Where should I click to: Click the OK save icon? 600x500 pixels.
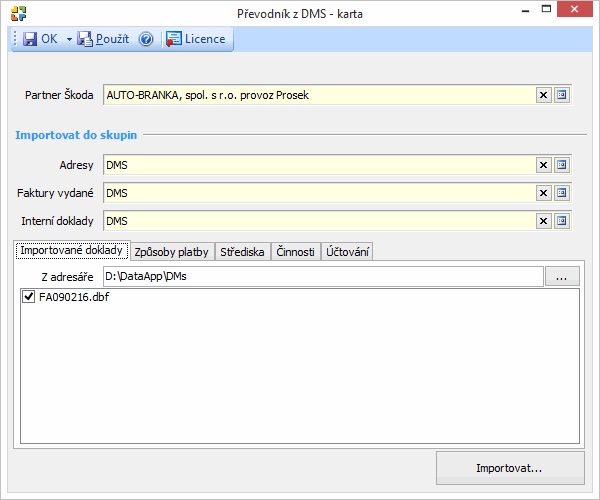click(30, 39)
